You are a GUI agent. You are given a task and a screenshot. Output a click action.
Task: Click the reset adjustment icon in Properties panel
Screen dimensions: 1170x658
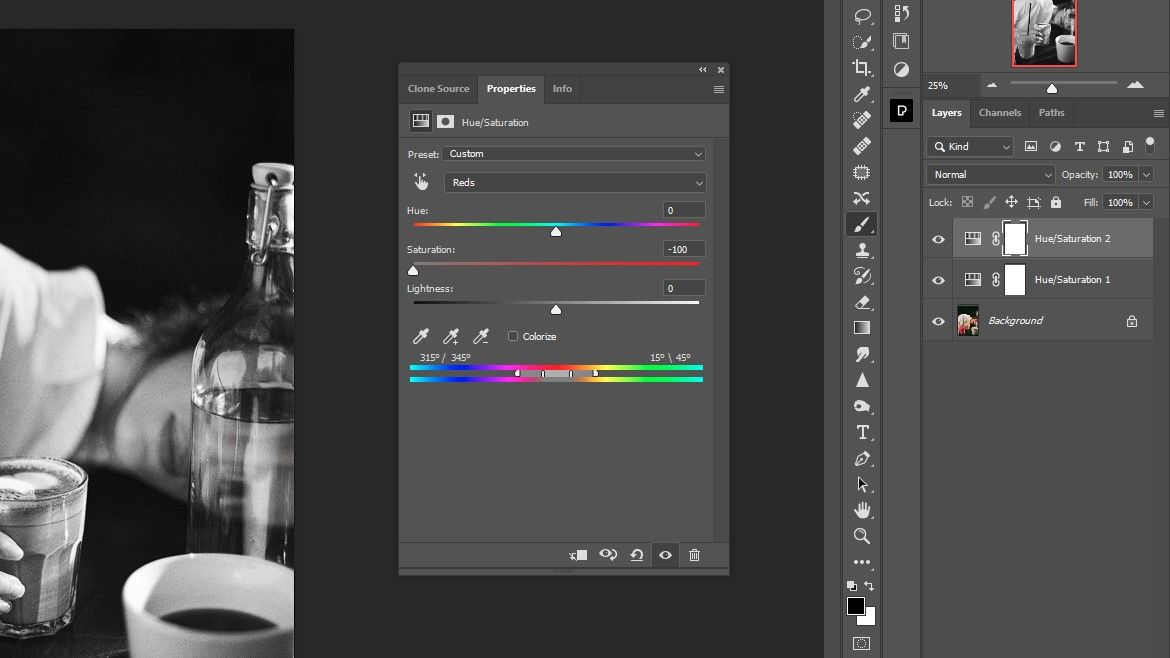point(637,555)
